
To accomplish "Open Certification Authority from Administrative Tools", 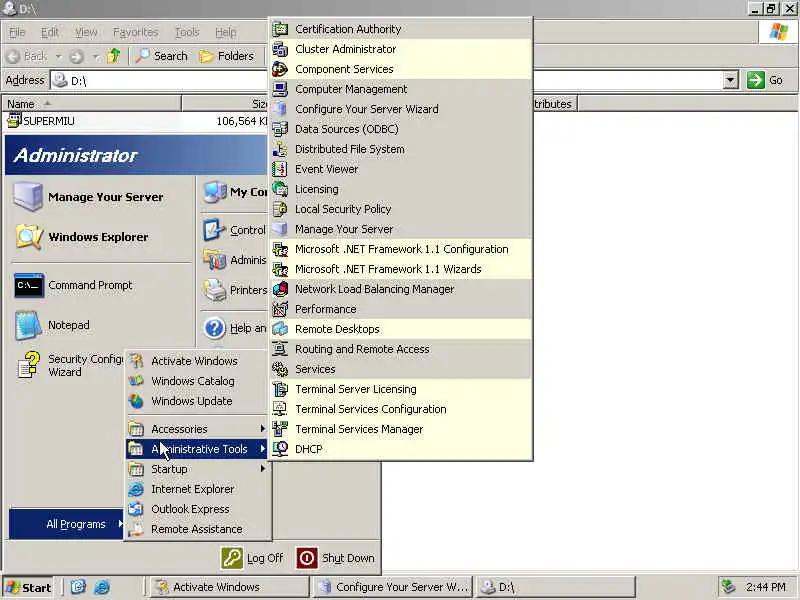I will pos(401,29).
